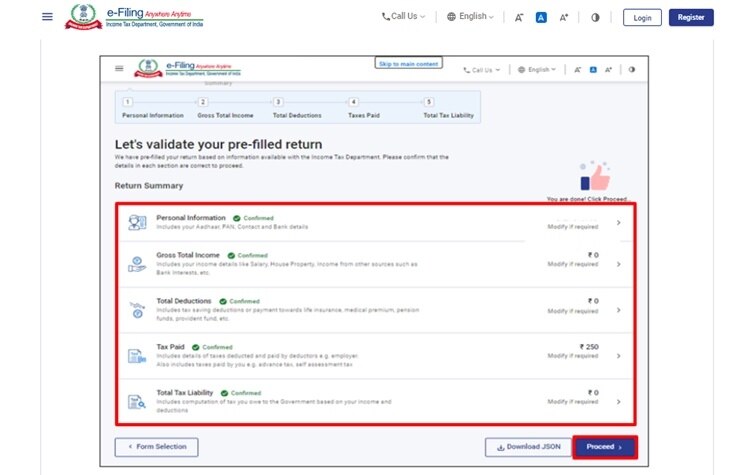Open the hamburger menu in top header

(47, 17)
